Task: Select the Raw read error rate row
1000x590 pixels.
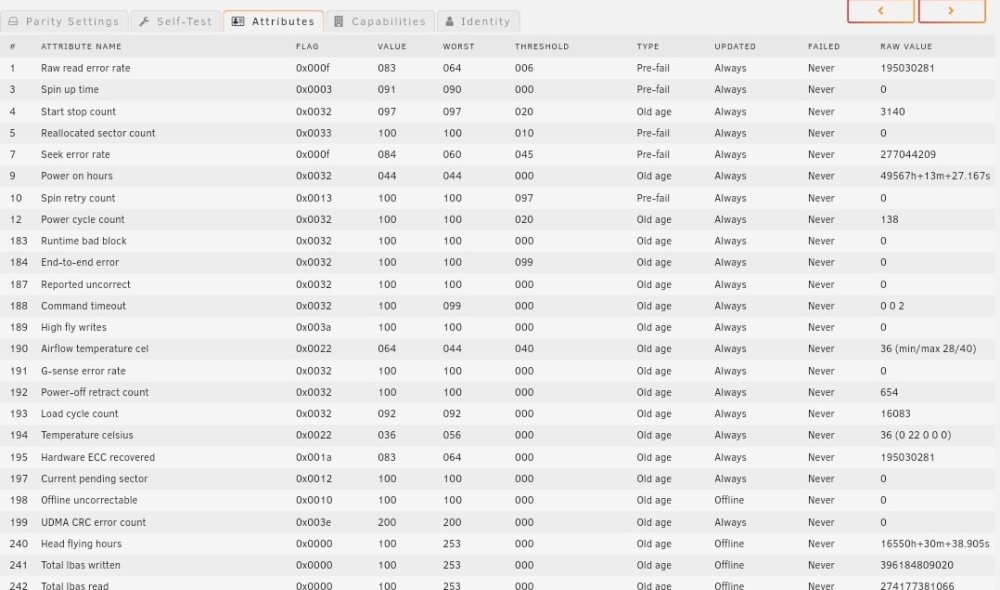Action: (x=497, y=68)
